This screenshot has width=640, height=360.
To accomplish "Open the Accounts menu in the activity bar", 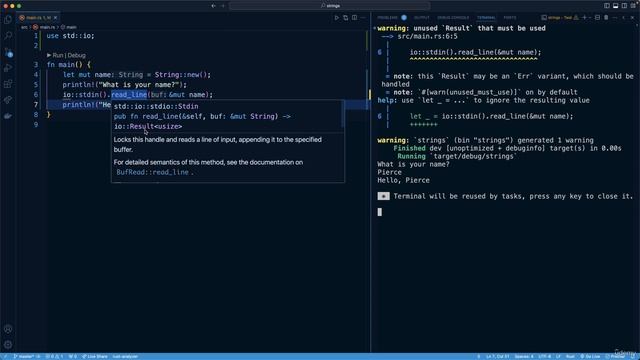I will [x=8, y=329].
